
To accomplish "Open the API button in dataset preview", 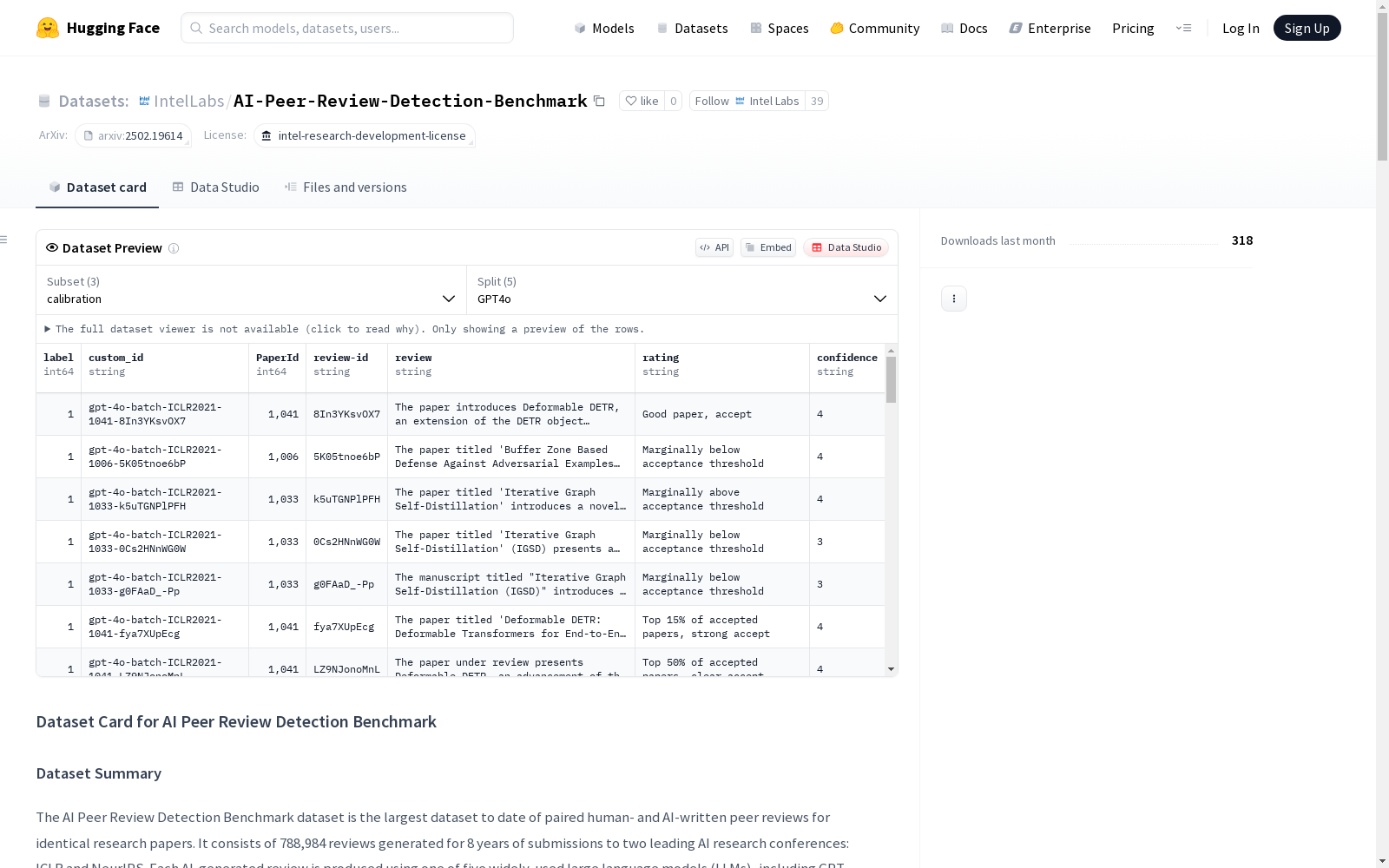I will (714, 247).
